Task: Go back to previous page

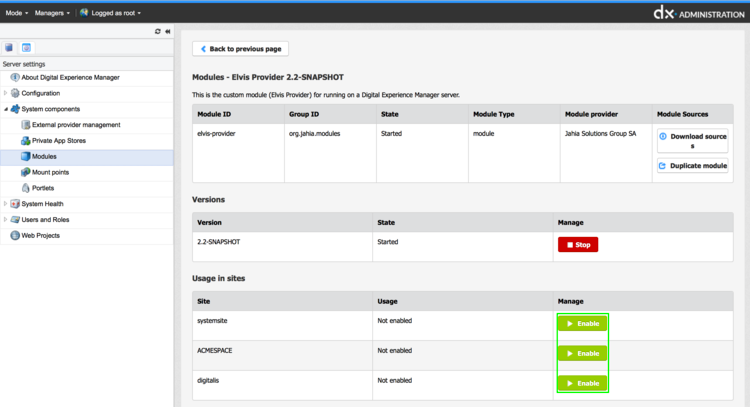Action: [x=240, y=49]
